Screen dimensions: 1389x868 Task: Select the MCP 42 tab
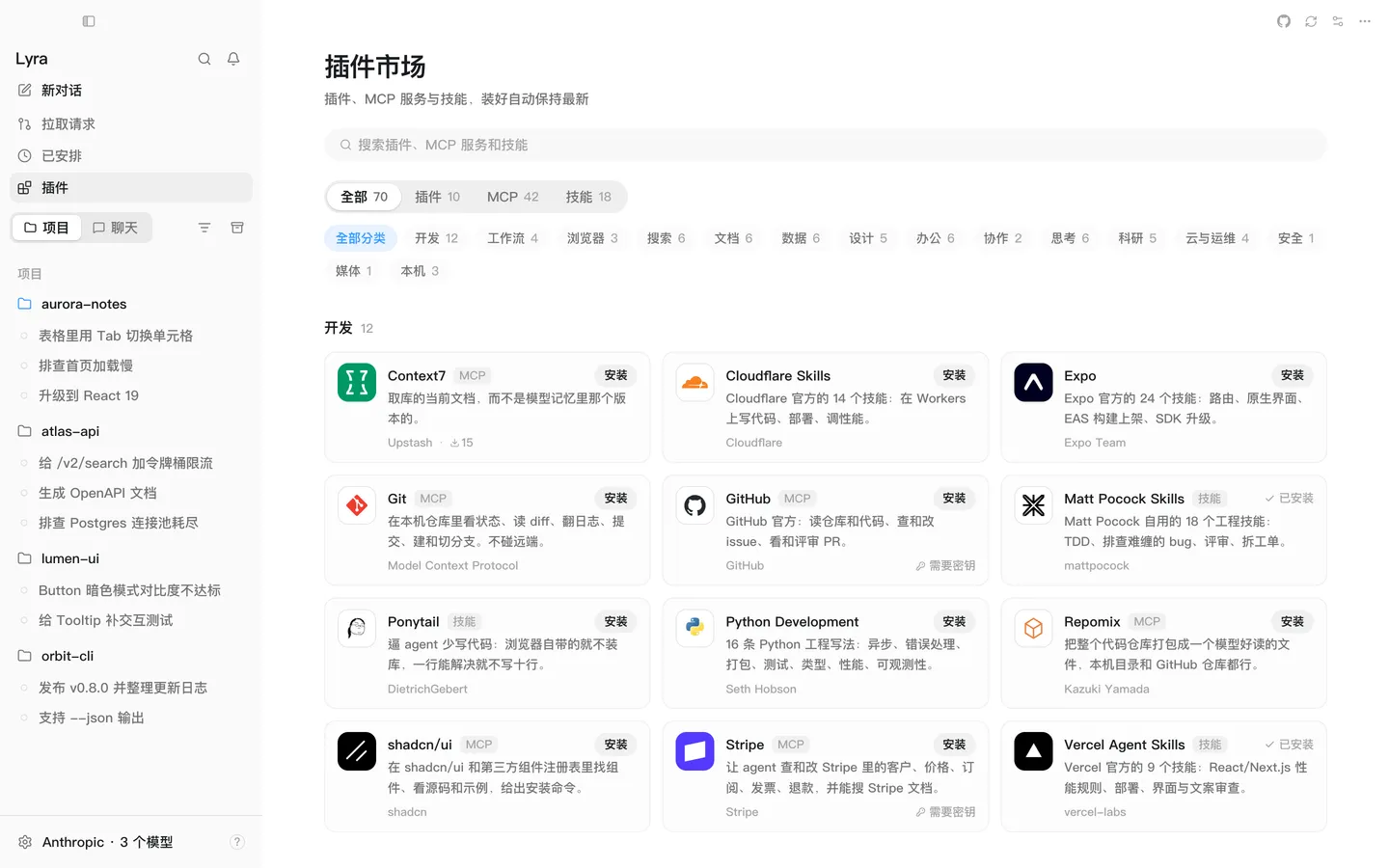pyautogui.click(x=513, y=197)
